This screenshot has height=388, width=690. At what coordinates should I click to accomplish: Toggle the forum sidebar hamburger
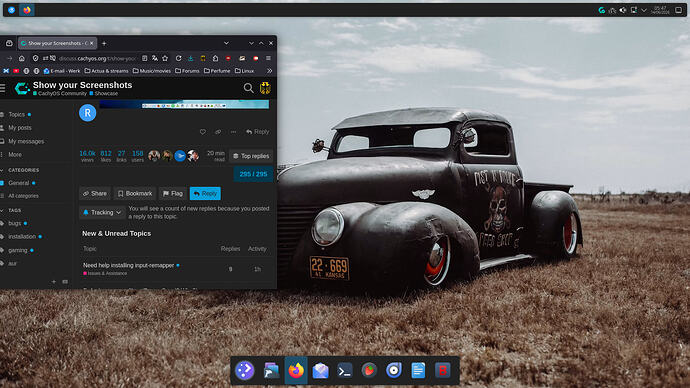[x=3, y=88]
